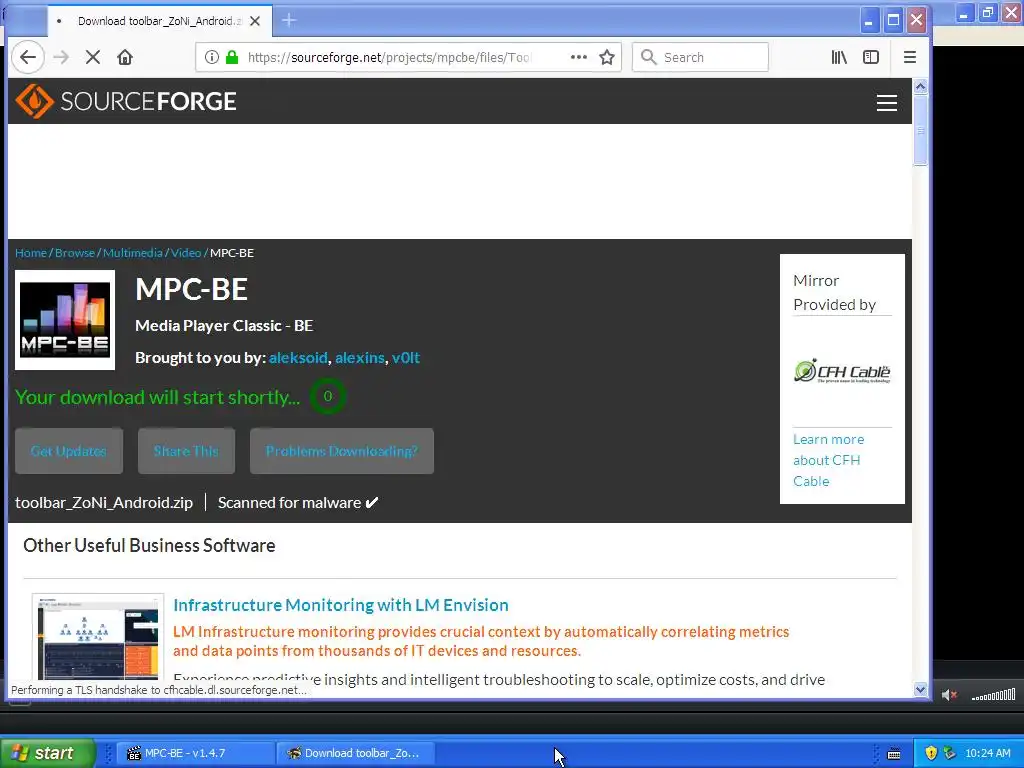Click the keyboard icon in taskbar

[x=894, y=754]
